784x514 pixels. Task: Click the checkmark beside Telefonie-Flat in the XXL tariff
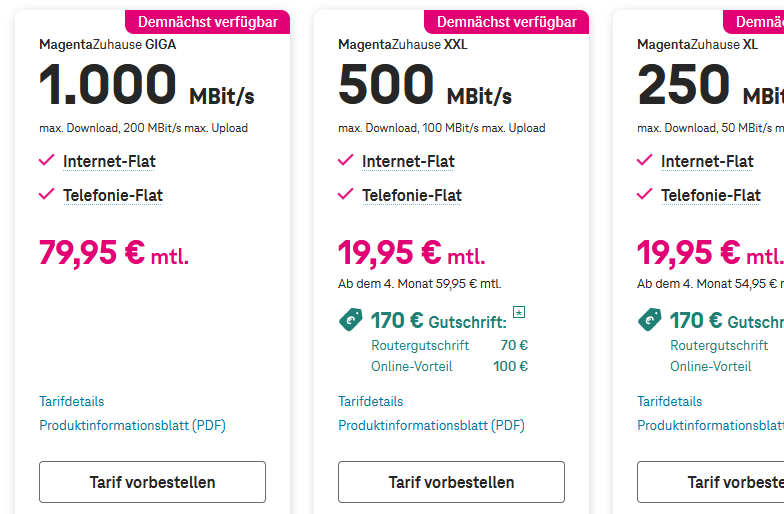(345, 194)
